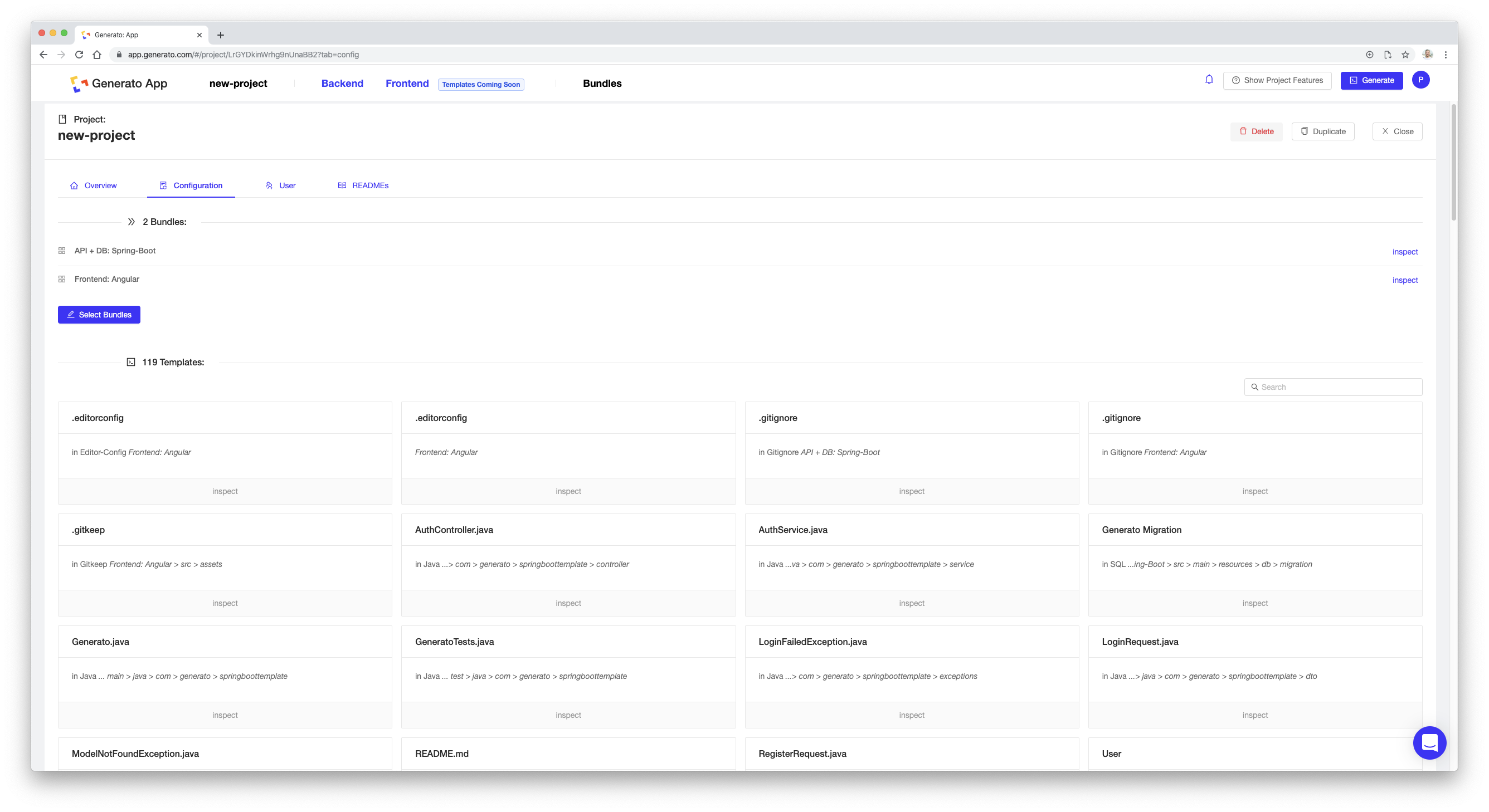Inspect the Generato.java template

225,715
